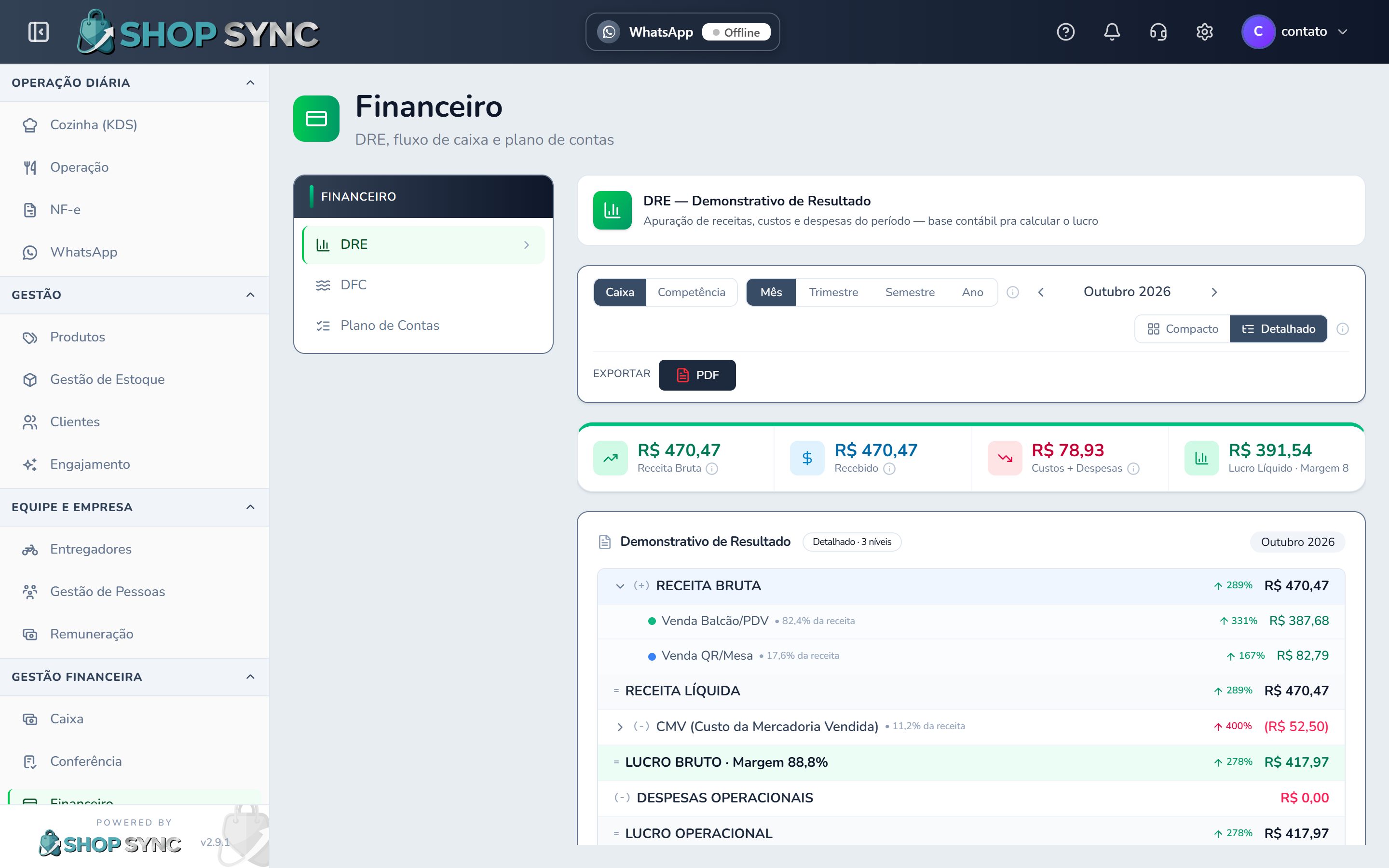Open Gestão de Estoque in the sidebar

[x=134, y=380]
